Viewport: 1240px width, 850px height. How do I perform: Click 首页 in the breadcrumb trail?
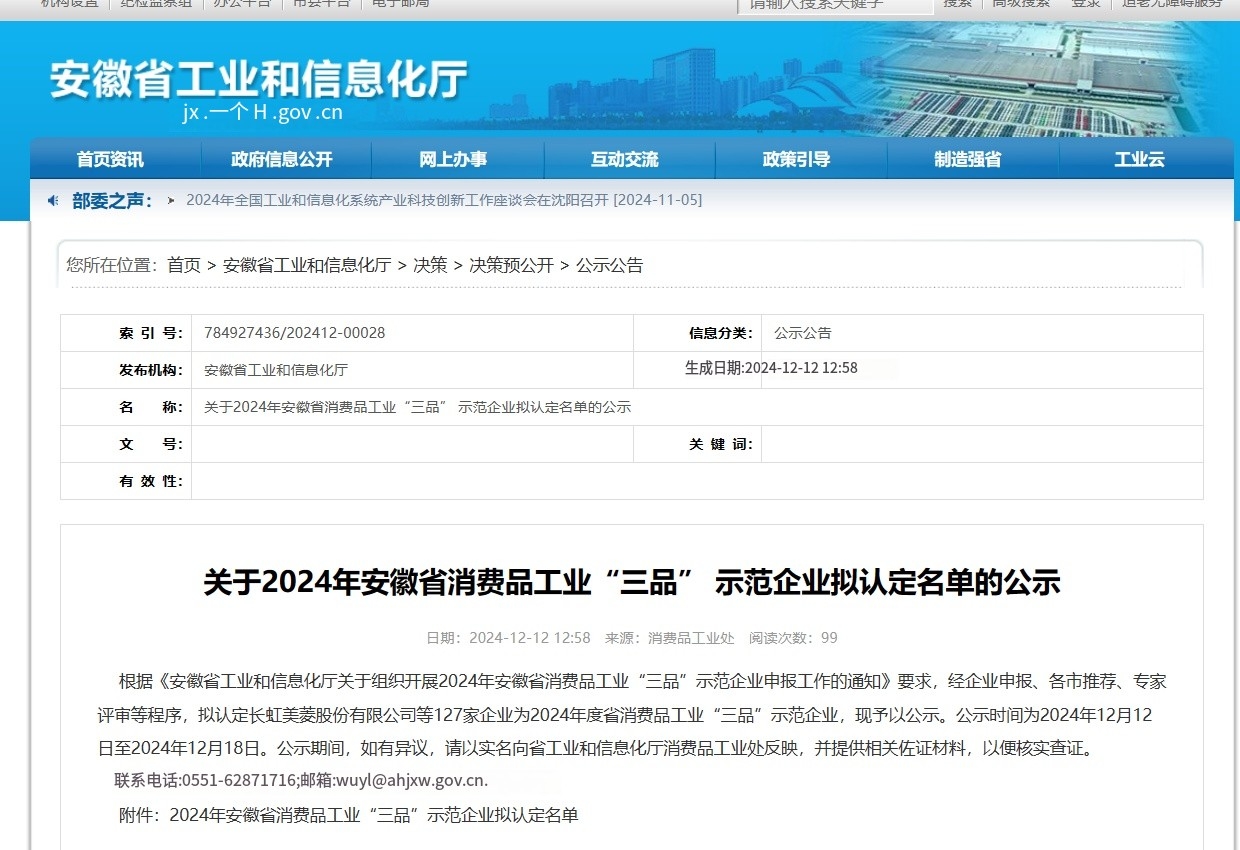coord(184,265)
